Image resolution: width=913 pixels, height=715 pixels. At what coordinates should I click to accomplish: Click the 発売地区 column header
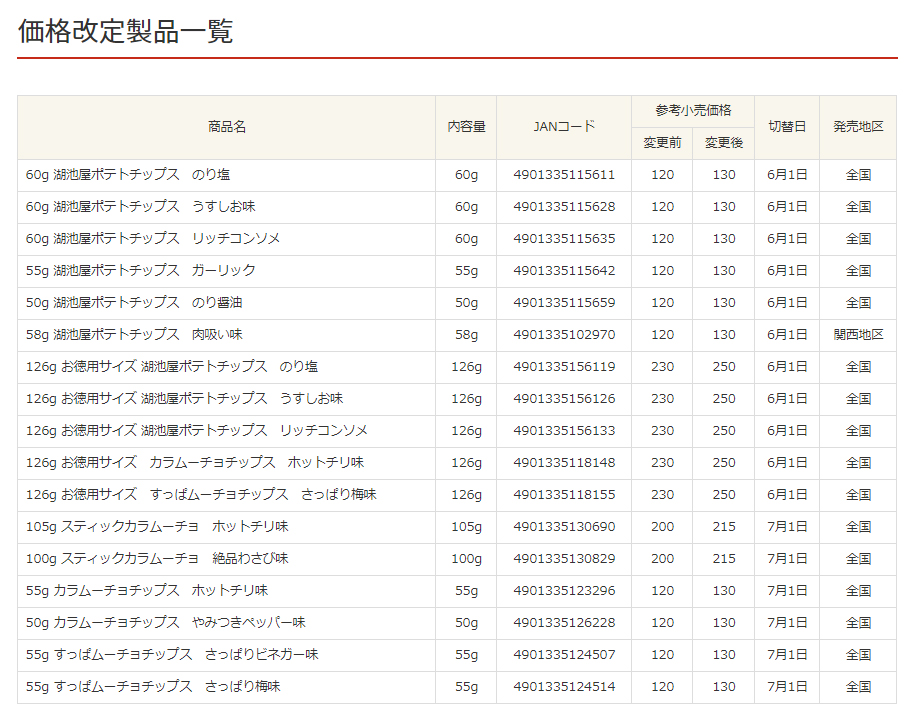858,127
